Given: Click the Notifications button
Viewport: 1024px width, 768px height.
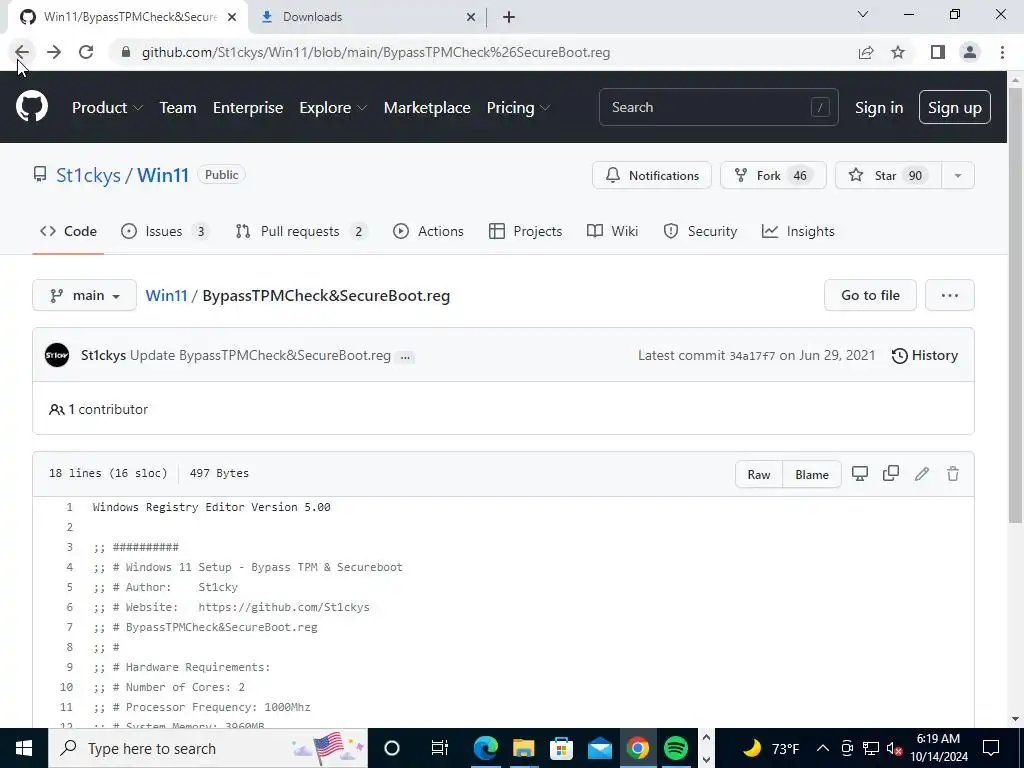Looking at the screenshot, I should click(652, 176).
